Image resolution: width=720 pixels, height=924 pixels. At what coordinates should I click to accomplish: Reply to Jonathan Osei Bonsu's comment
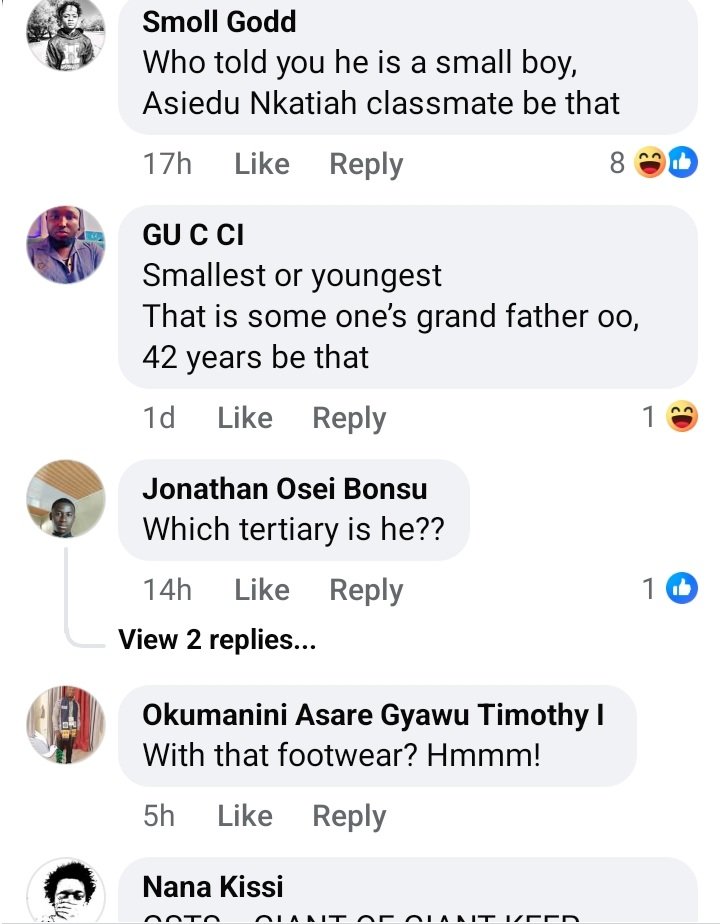click(366, 590)
